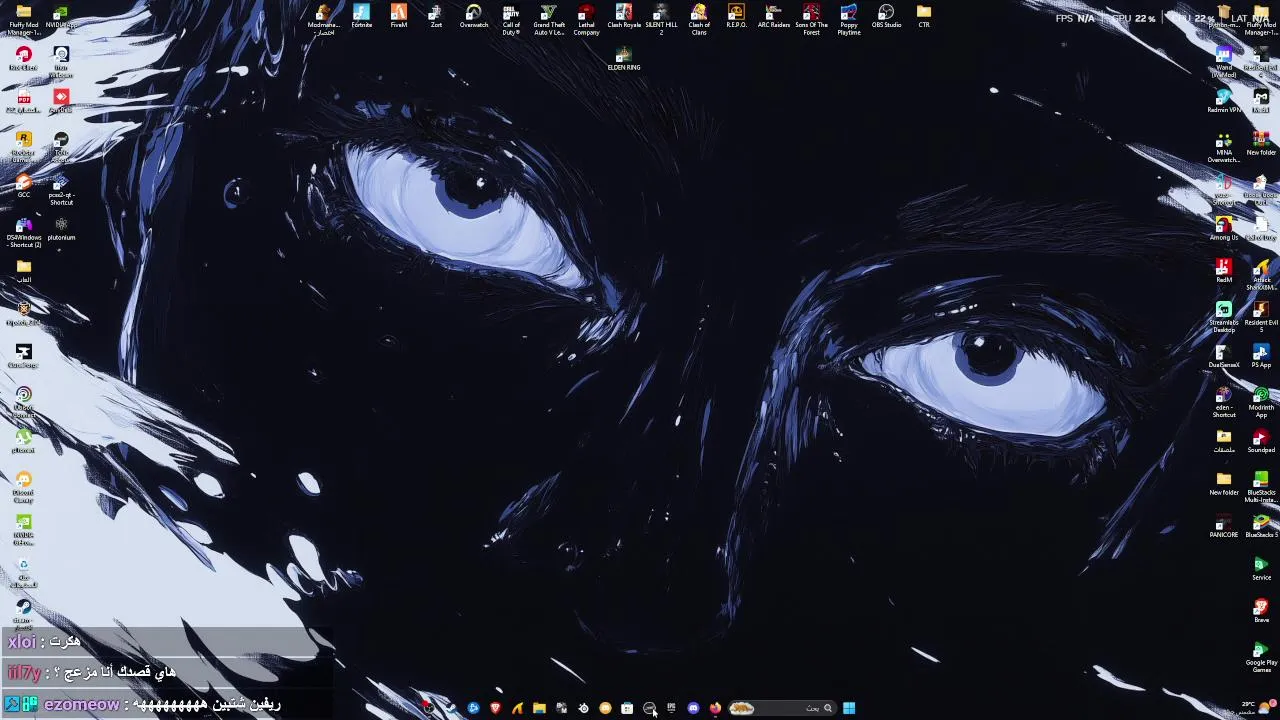Select the Service desktop icon

pyautogui.click(x=1261, y=569)
